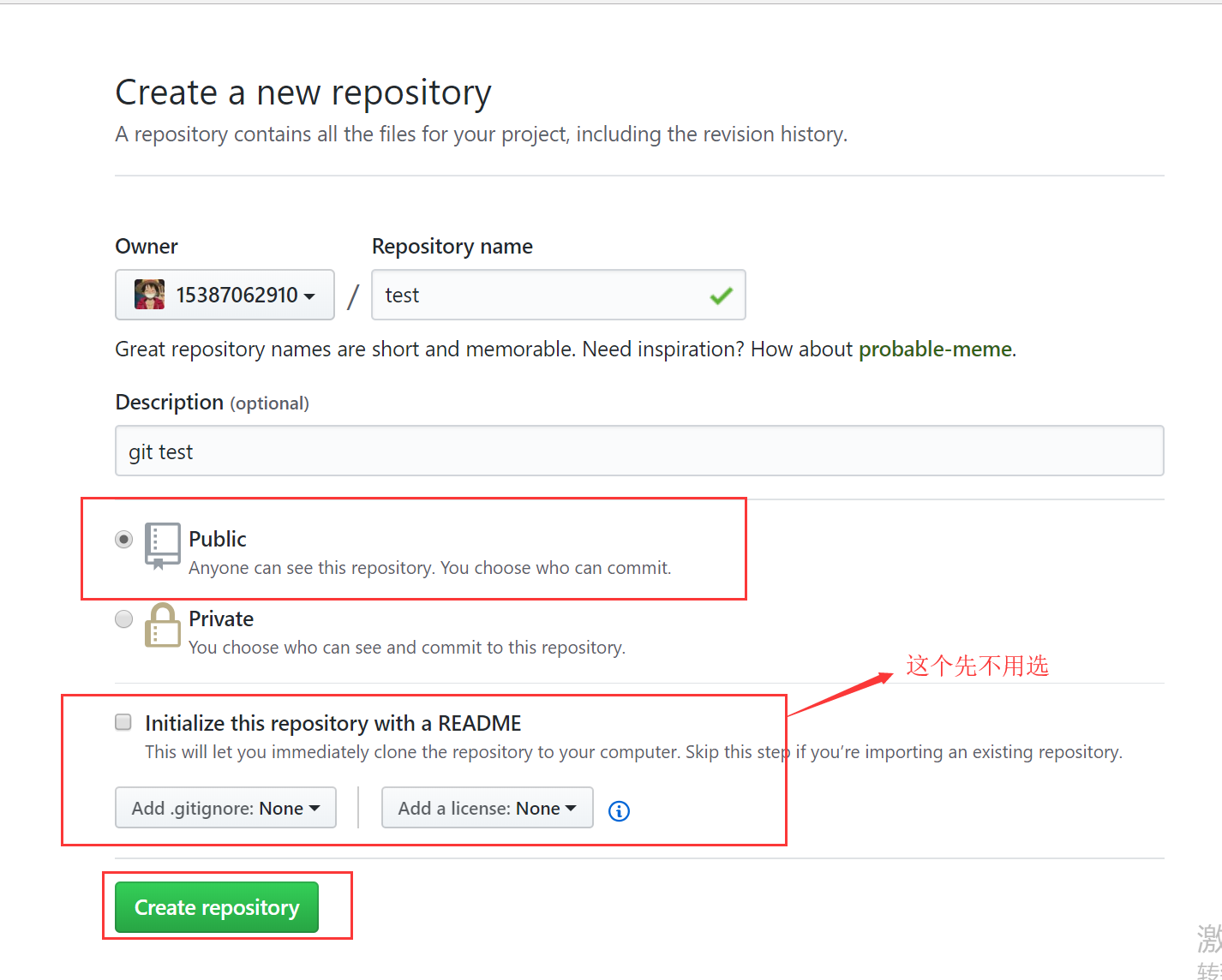The height and width of the screenshot is (980, 1222).
Task: Click the Public repository book icon
Action: [x=162, y=547]
